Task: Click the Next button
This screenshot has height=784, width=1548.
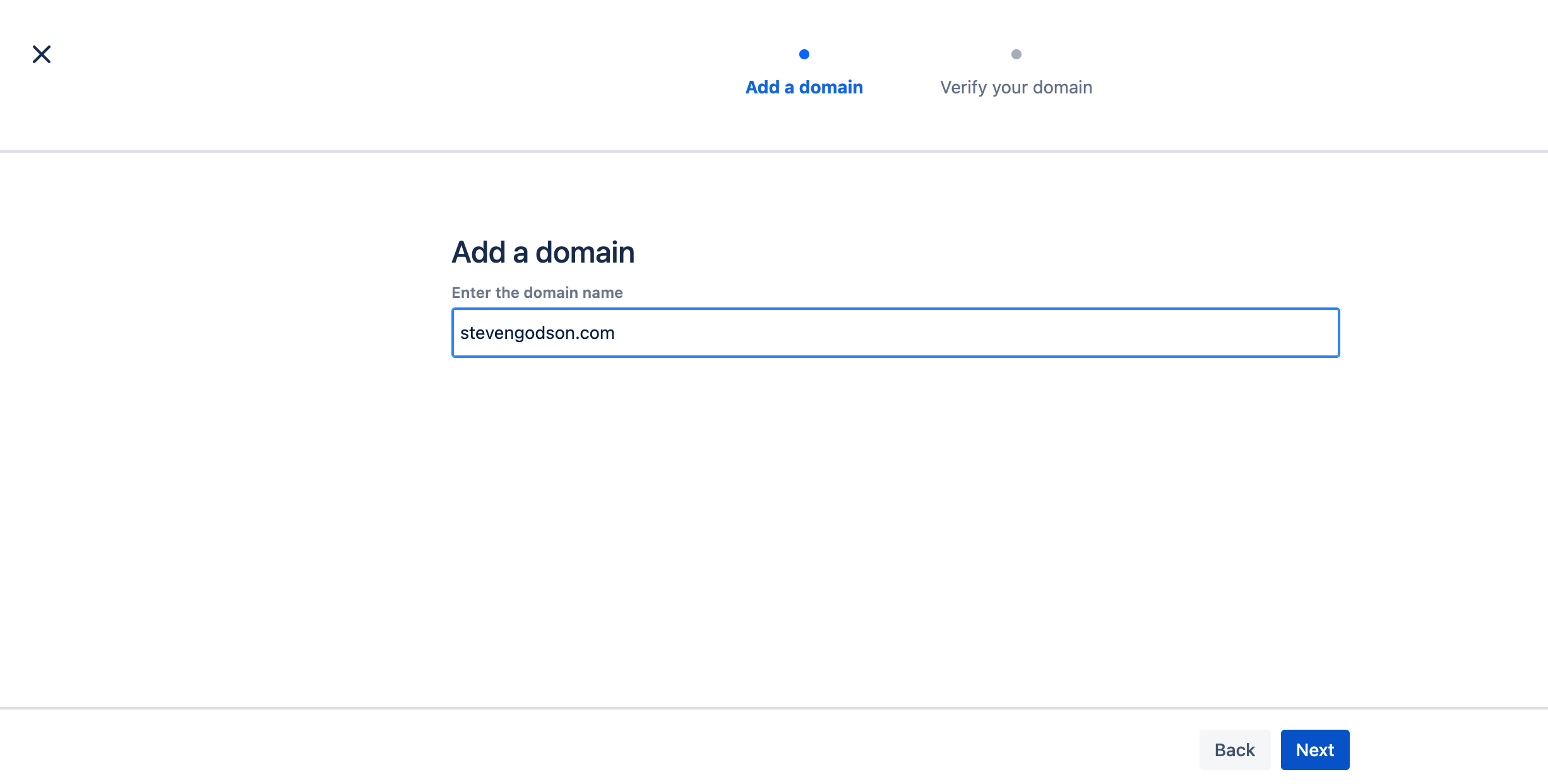Action: click(1315, 750)
